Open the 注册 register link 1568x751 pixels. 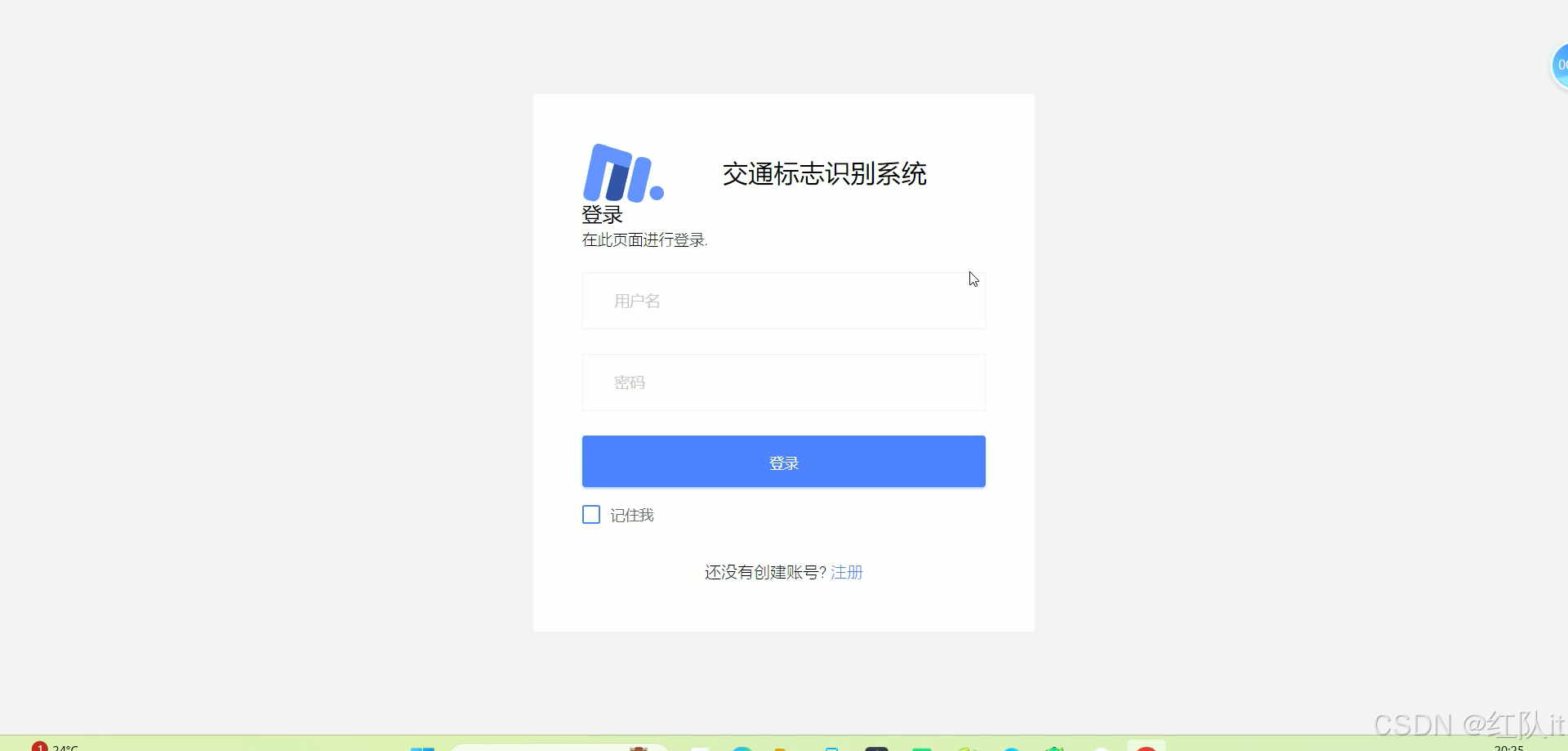pyautogui.click(x=847, y=572)
